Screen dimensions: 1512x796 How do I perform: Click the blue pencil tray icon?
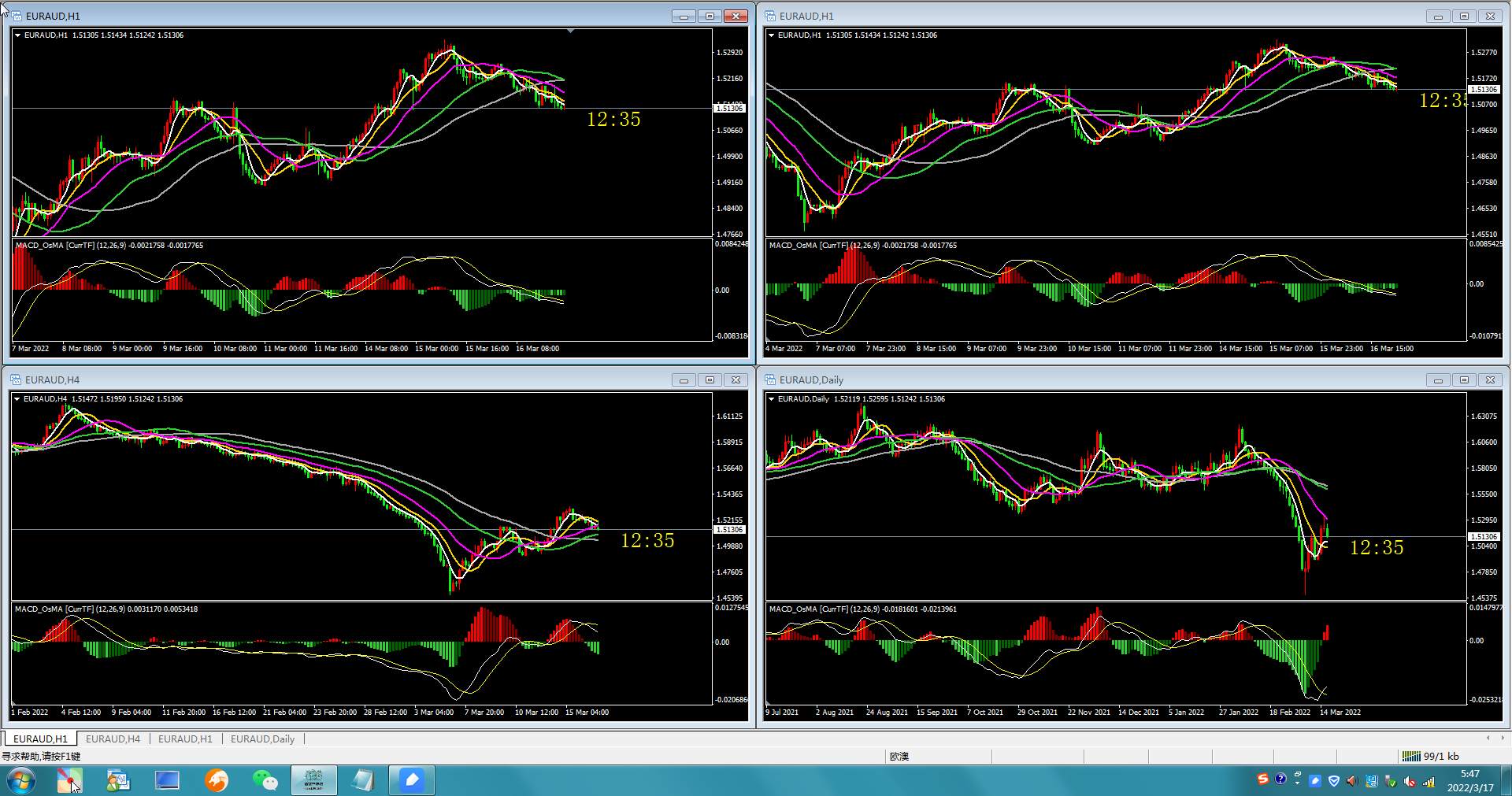click(x=1315, y=780)
